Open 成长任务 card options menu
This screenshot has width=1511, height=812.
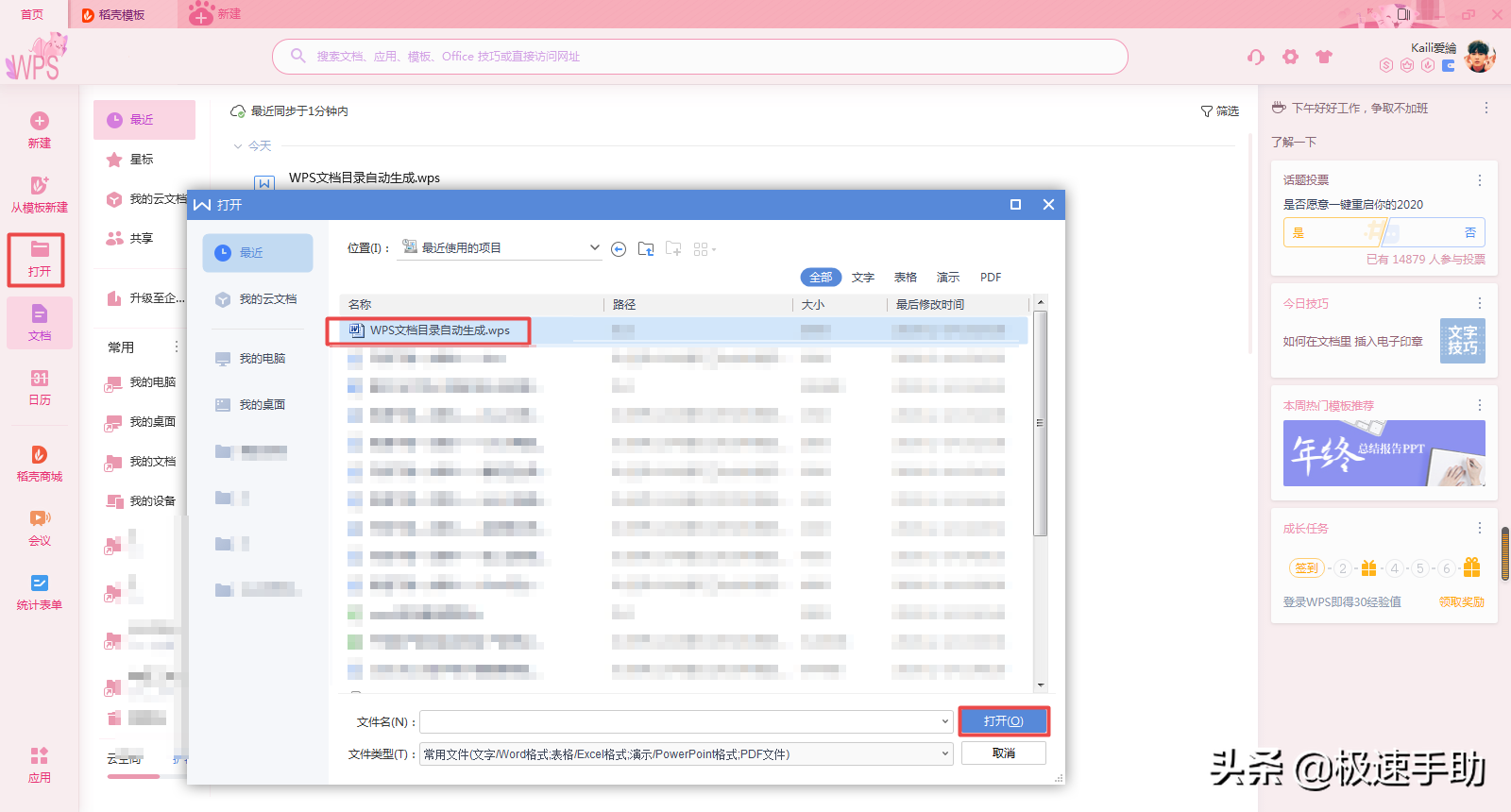click(1480, 529)
